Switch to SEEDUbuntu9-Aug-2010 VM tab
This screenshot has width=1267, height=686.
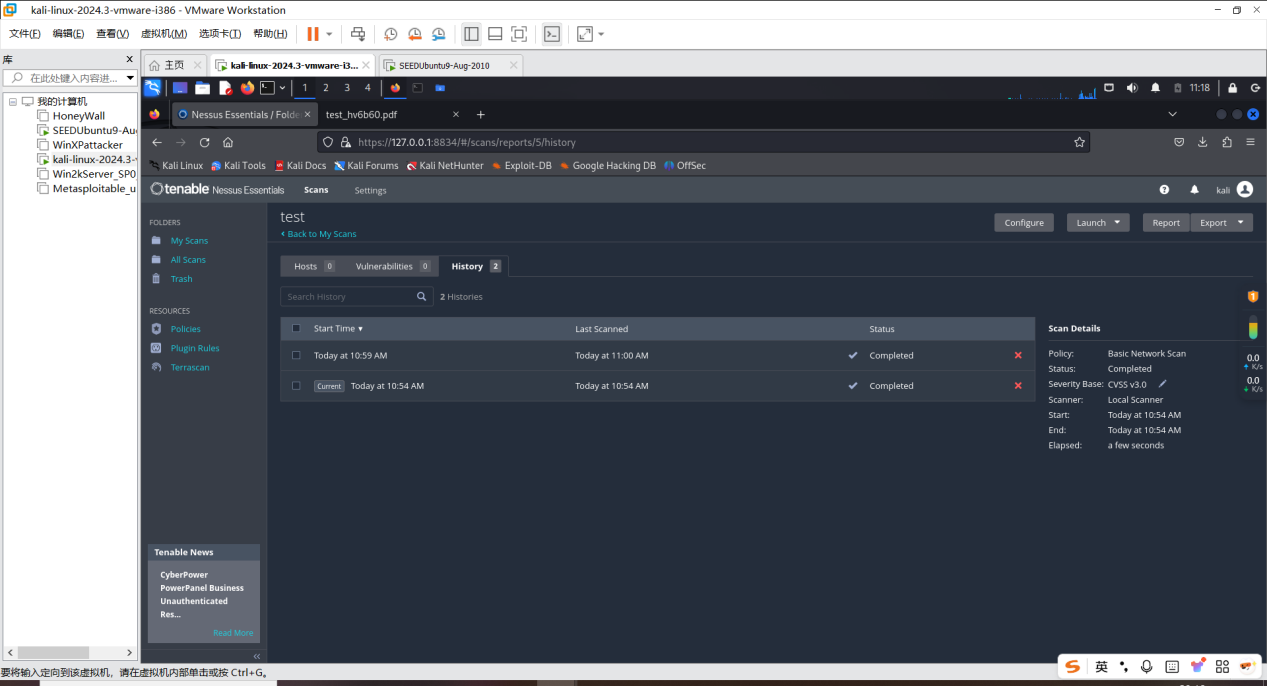450,65
